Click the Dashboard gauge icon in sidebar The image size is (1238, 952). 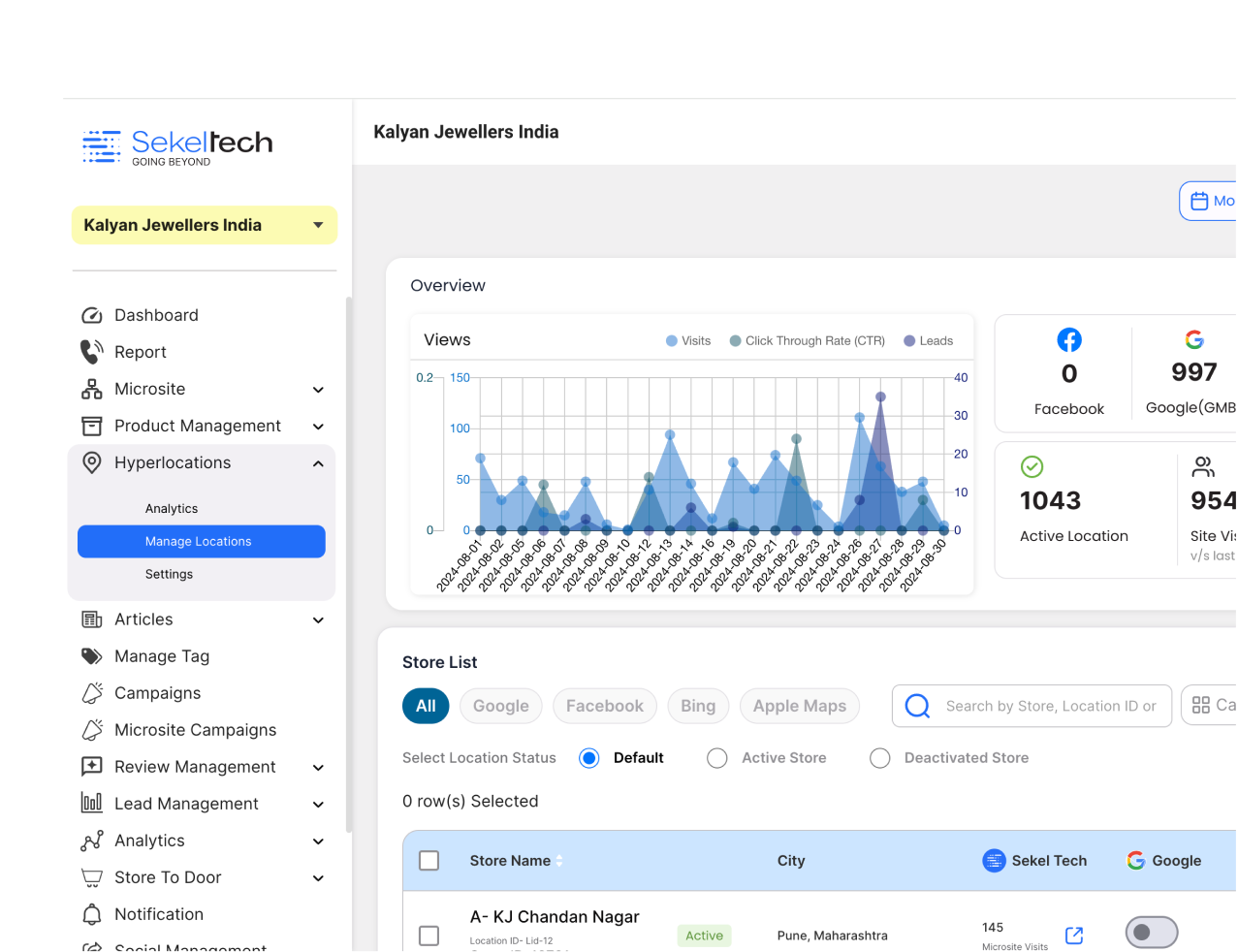(92, 315)
